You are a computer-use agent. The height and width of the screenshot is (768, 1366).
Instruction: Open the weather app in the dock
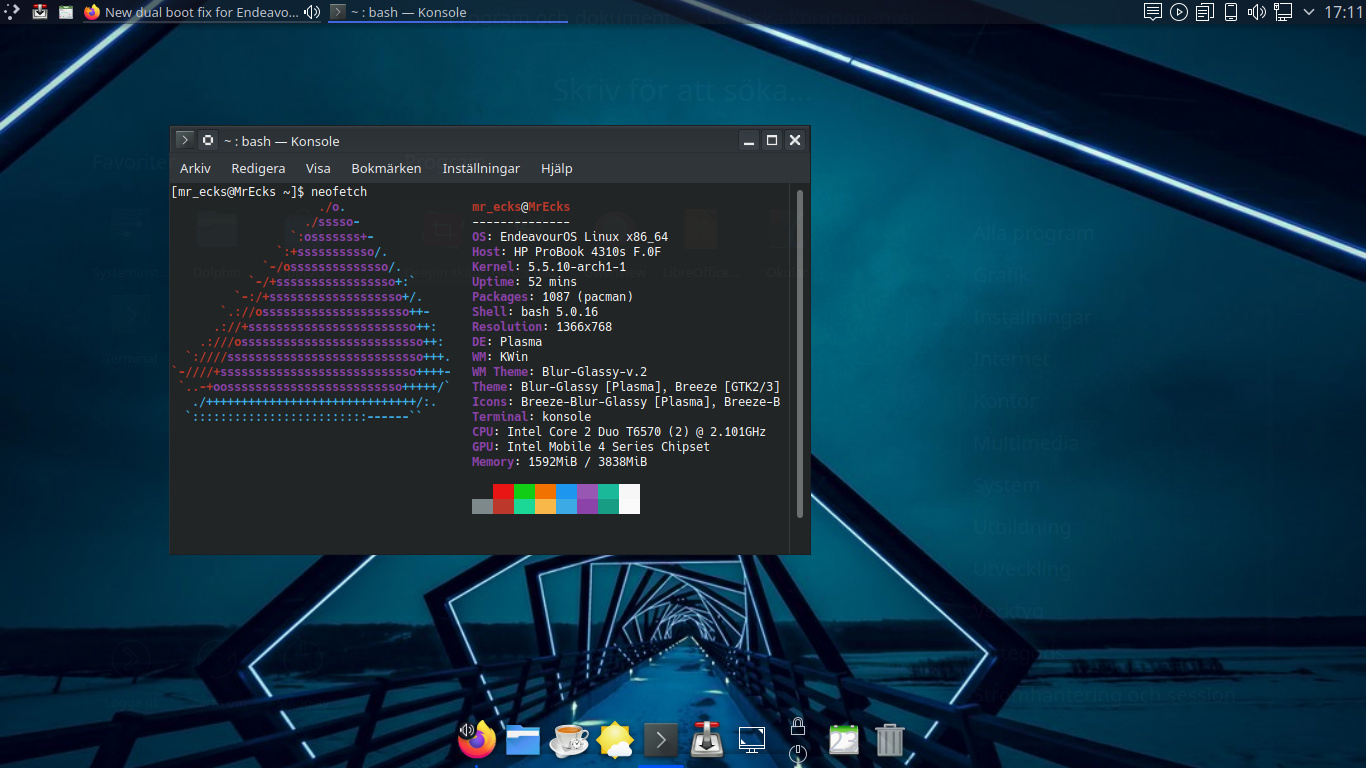tap(614, 740)
